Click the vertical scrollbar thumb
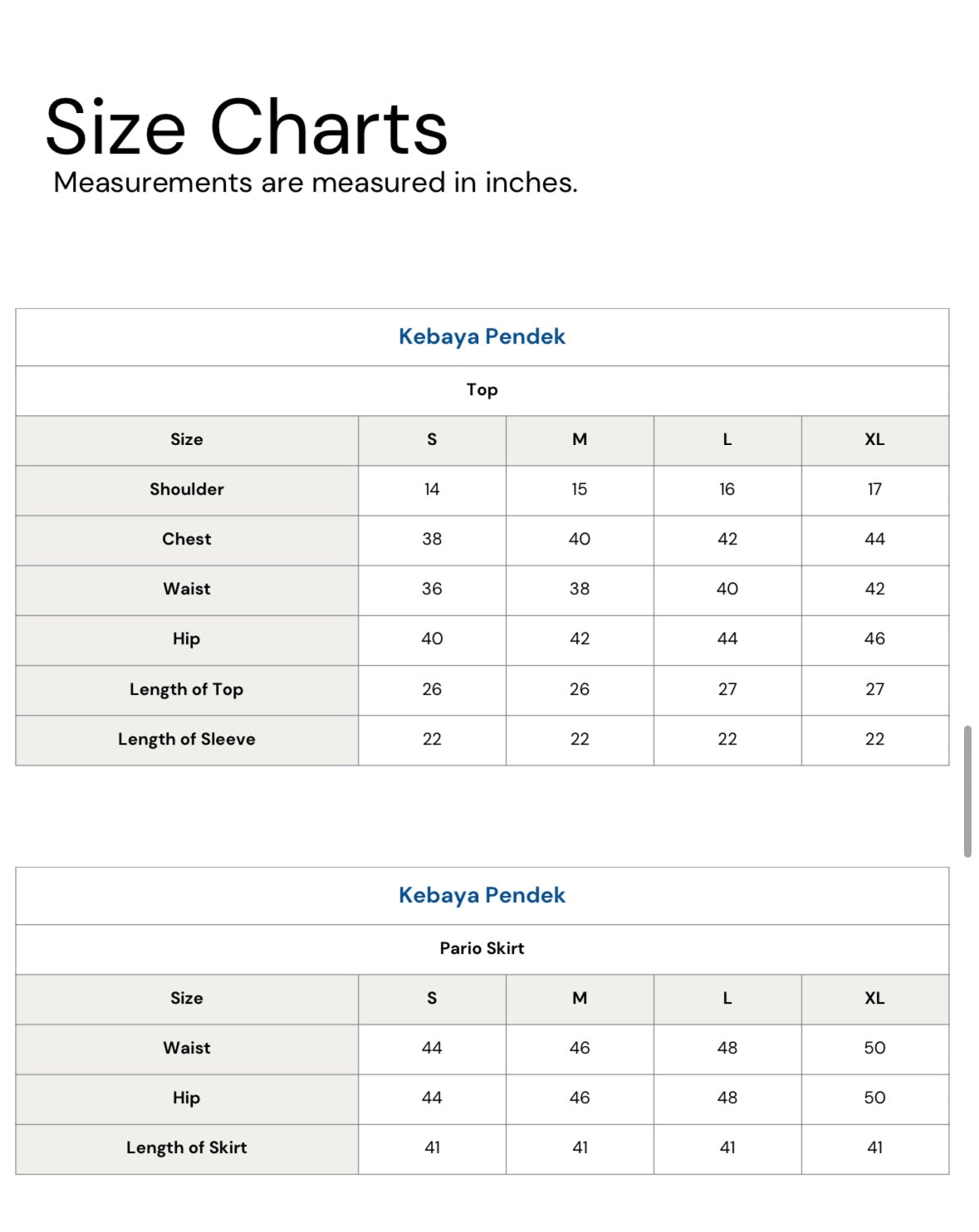This screenshot has width=979, height=1232. (967, 791)
